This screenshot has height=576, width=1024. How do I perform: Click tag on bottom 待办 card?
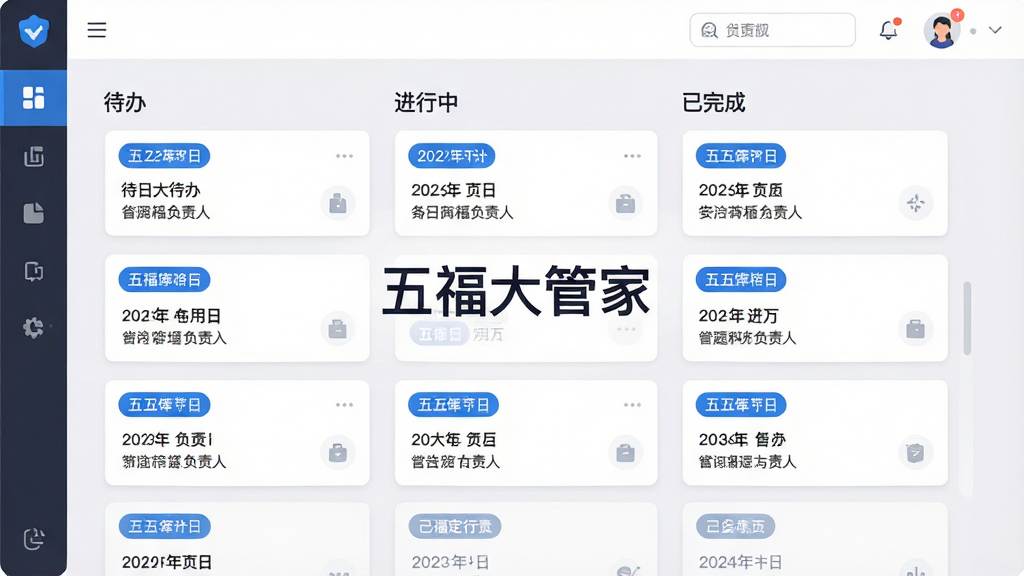(x=164, y=526)
